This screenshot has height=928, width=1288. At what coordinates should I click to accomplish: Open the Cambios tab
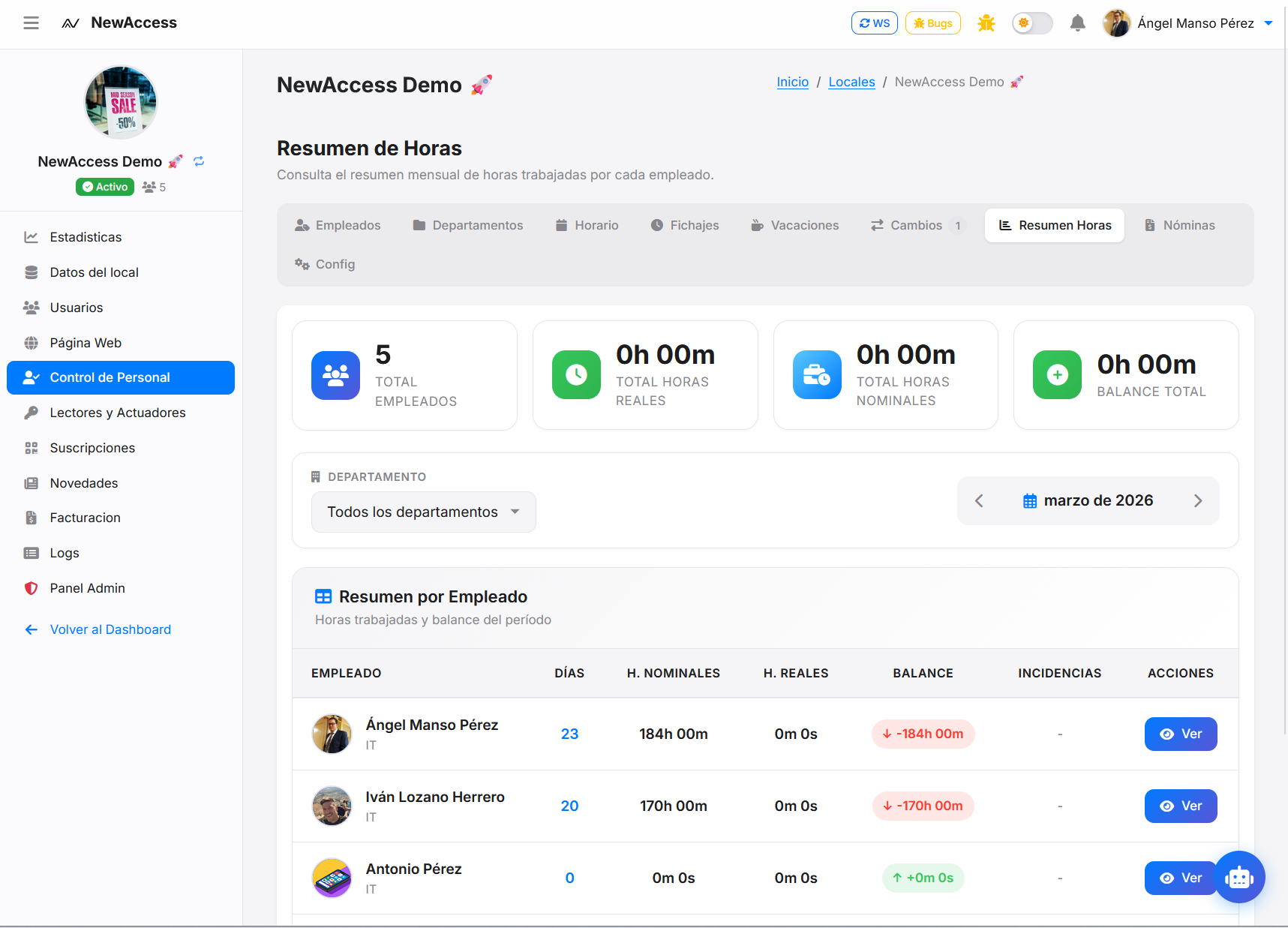pyautogui.click(x=917, y=226)
